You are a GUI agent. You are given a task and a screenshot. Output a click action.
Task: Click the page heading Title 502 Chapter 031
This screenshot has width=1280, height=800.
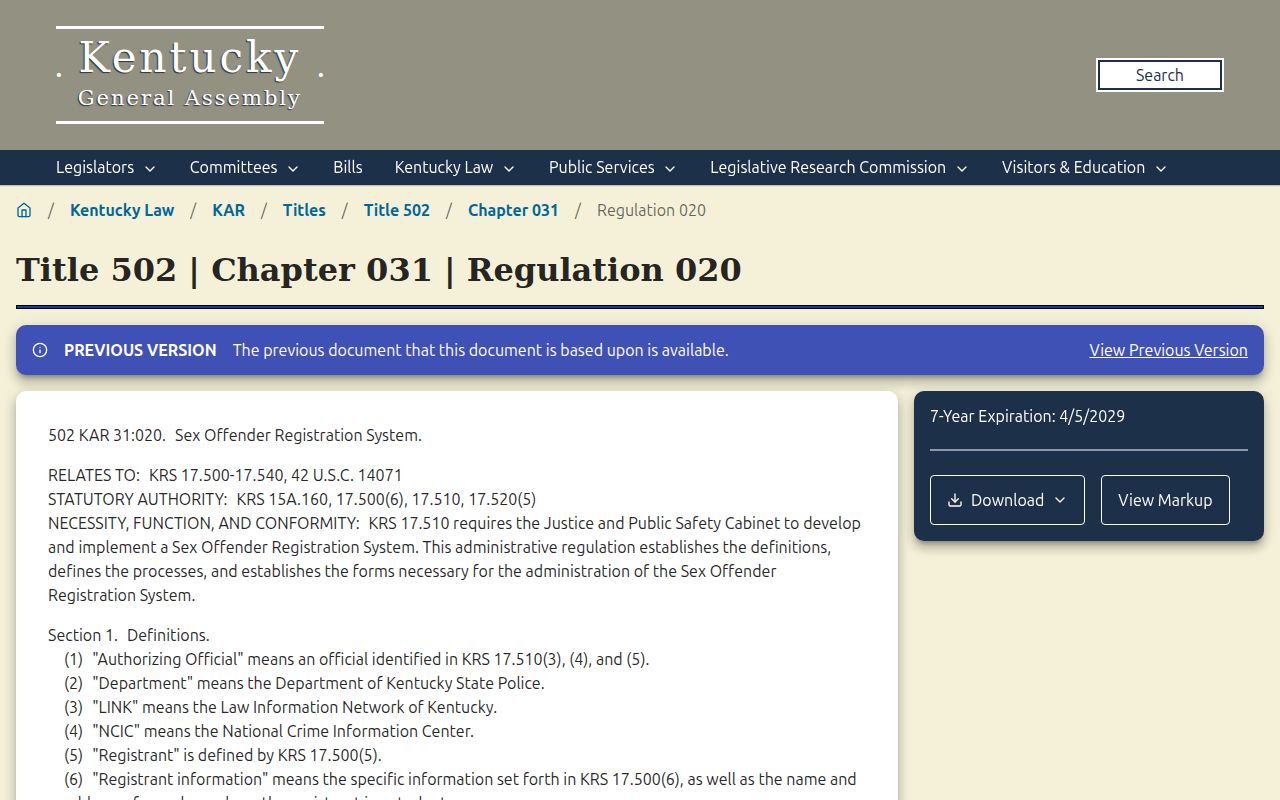379,270
